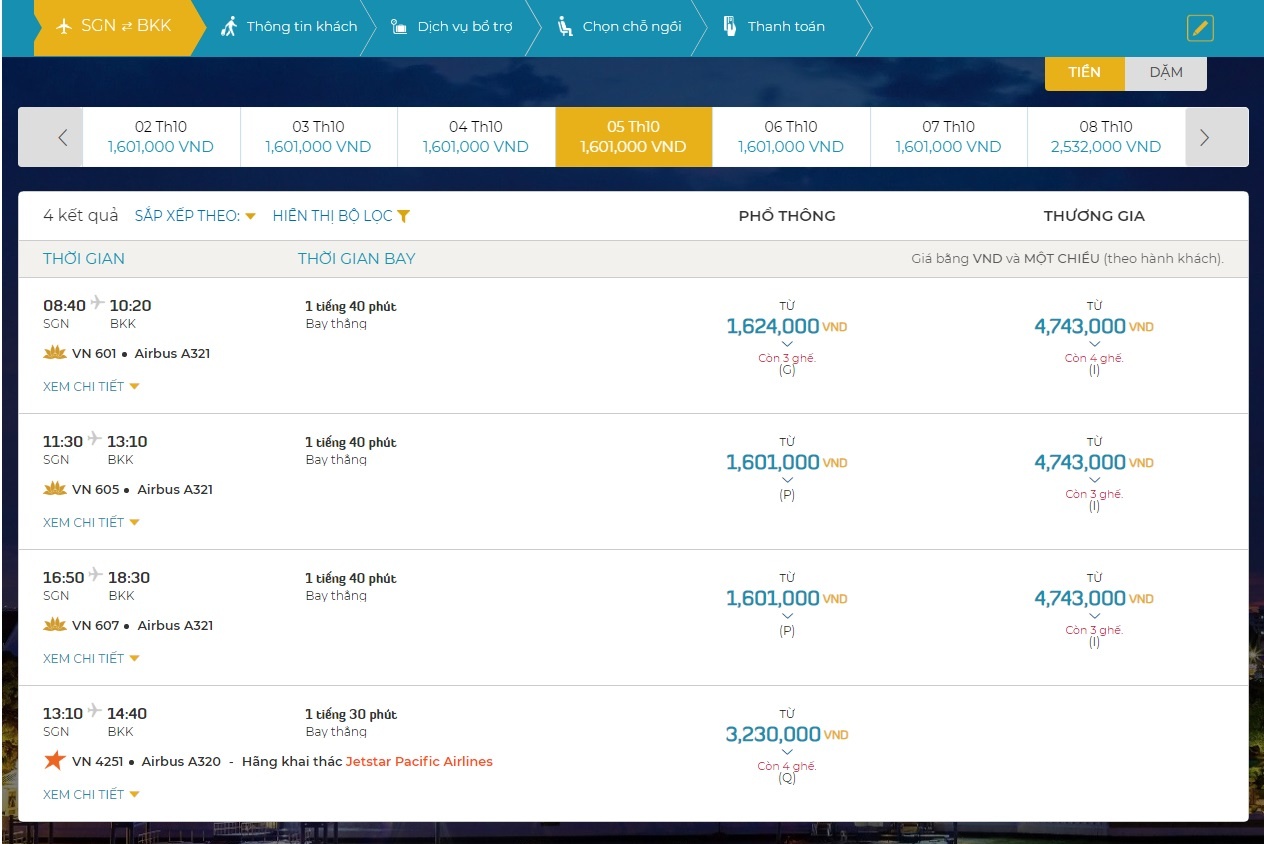Expand economy fare 1,624,000 VND on VN 601
The width and height of the screenshot is (1264, 844).
click(x=786, y=327)
